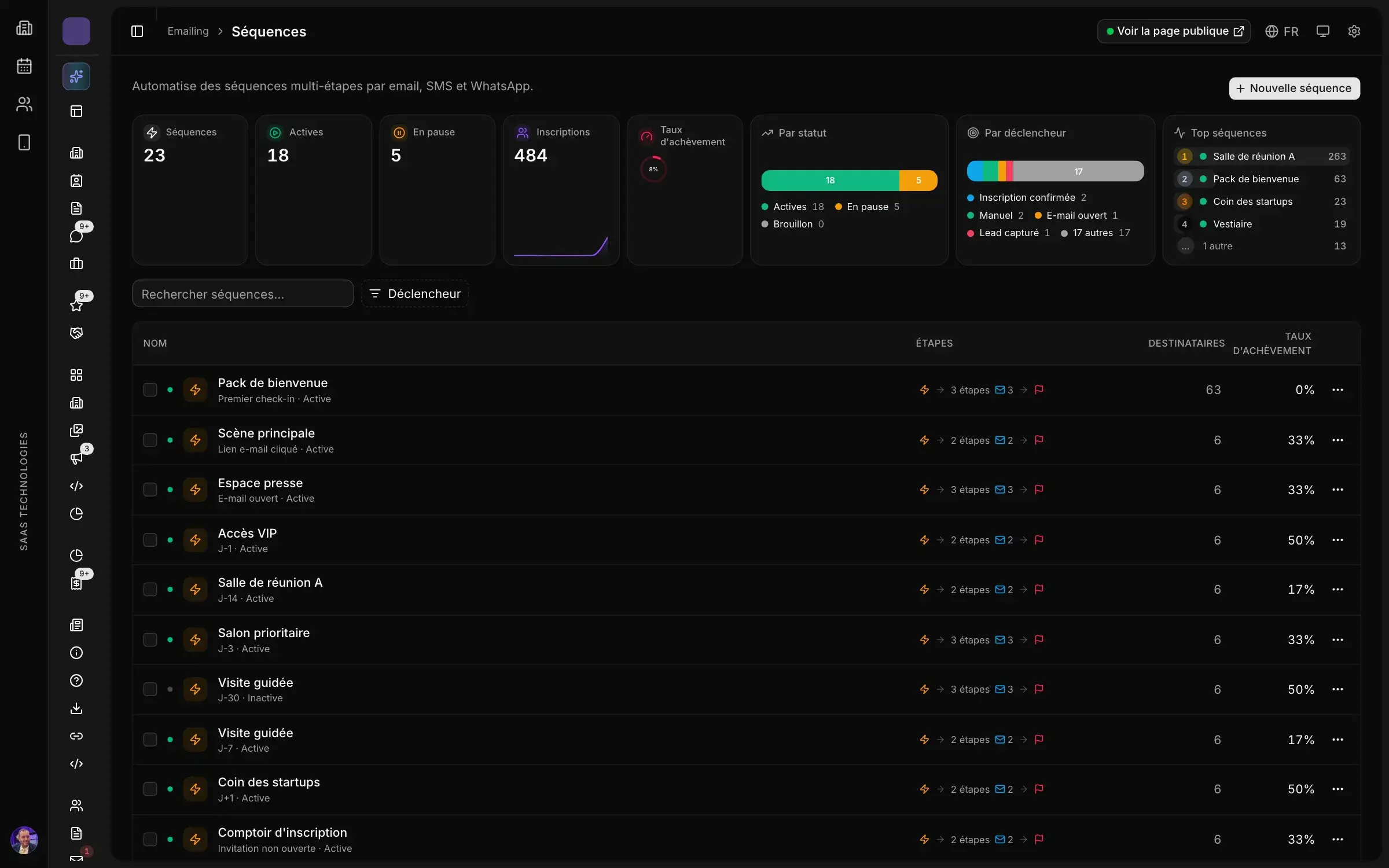1389x868 pixels.
Task: Open the help question mark icon
Action: [76, 681]
